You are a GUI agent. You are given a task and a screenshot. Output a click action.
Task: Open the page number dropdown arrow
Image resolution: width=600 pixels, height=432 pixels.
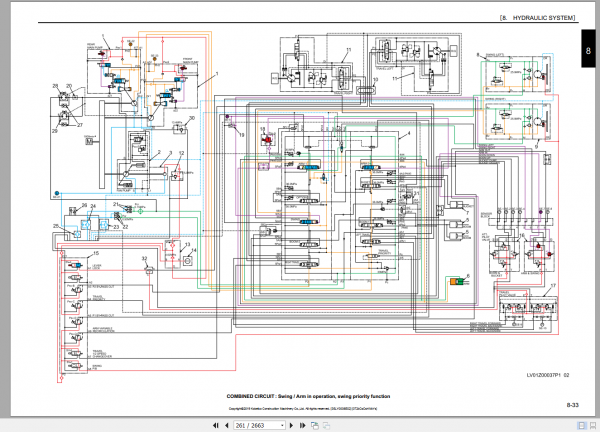(x=282, y=425)
